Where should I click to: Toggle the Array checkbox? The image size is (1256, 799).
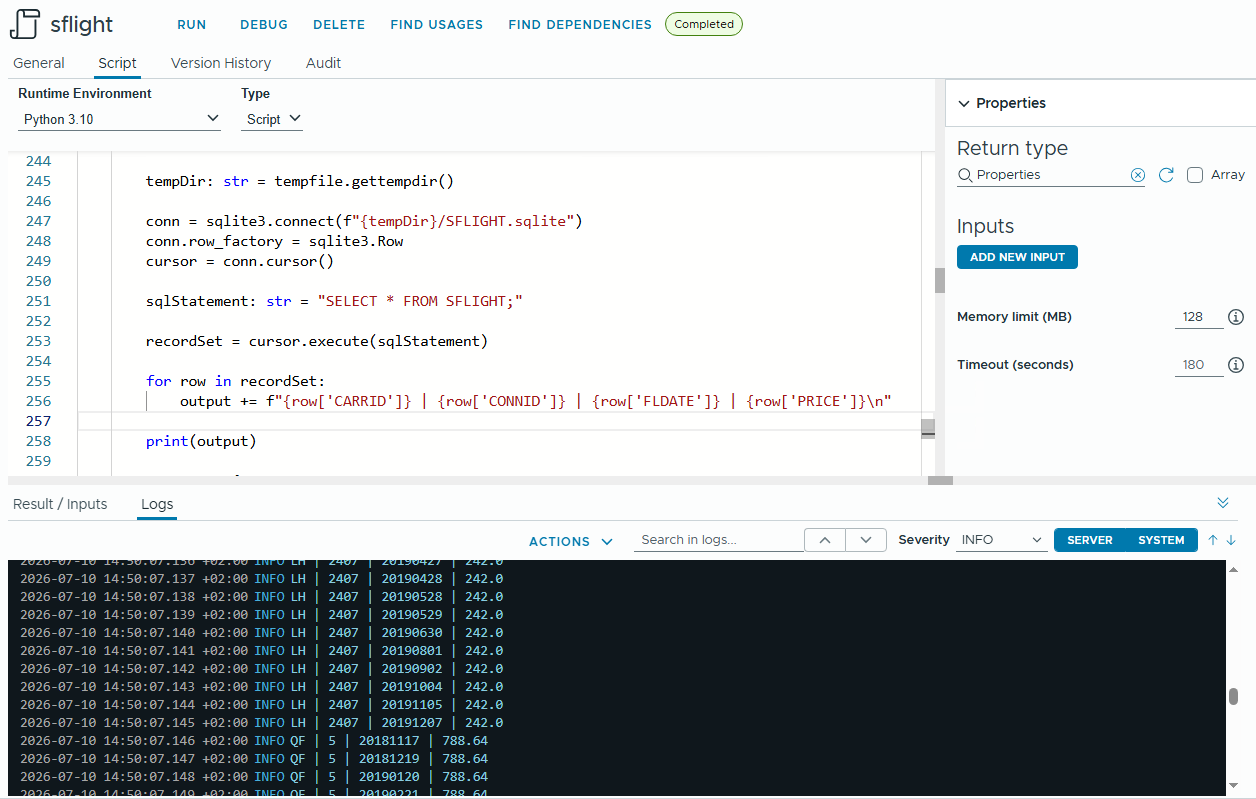tap(1195, 175)
